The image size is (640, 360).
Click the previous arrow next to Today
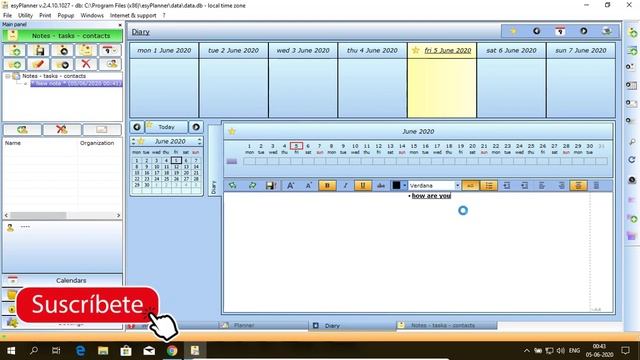coord(137,127)
